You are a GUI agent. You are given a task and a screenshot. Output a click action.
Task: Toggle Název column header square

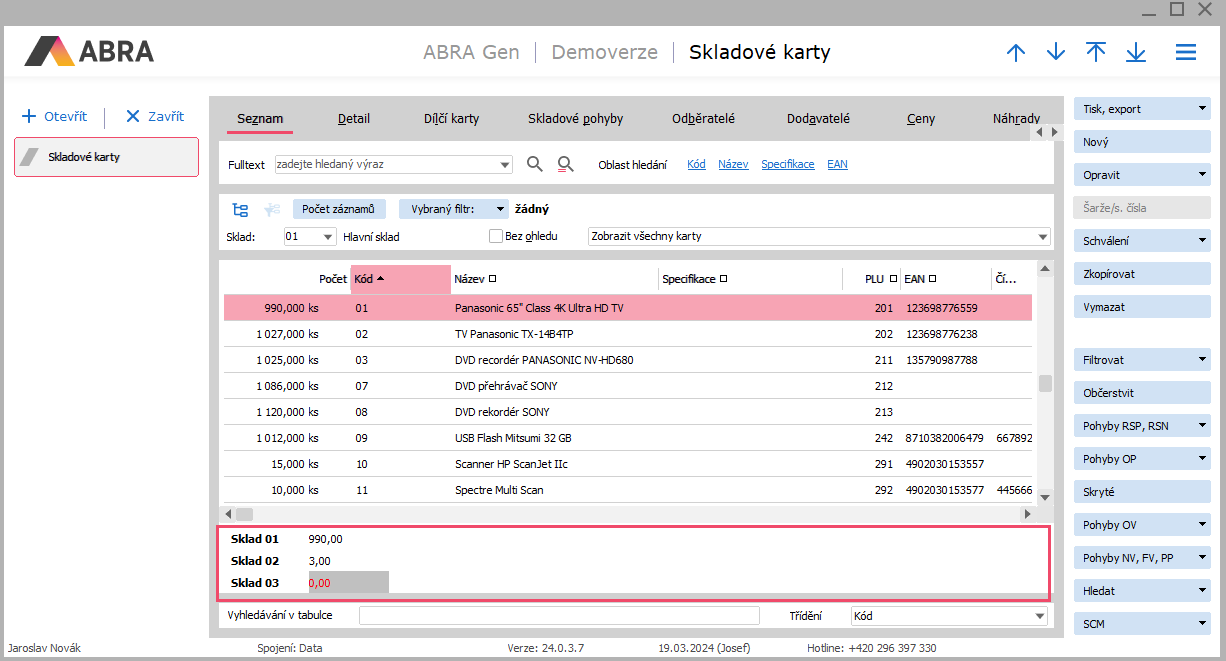(492, 279)
